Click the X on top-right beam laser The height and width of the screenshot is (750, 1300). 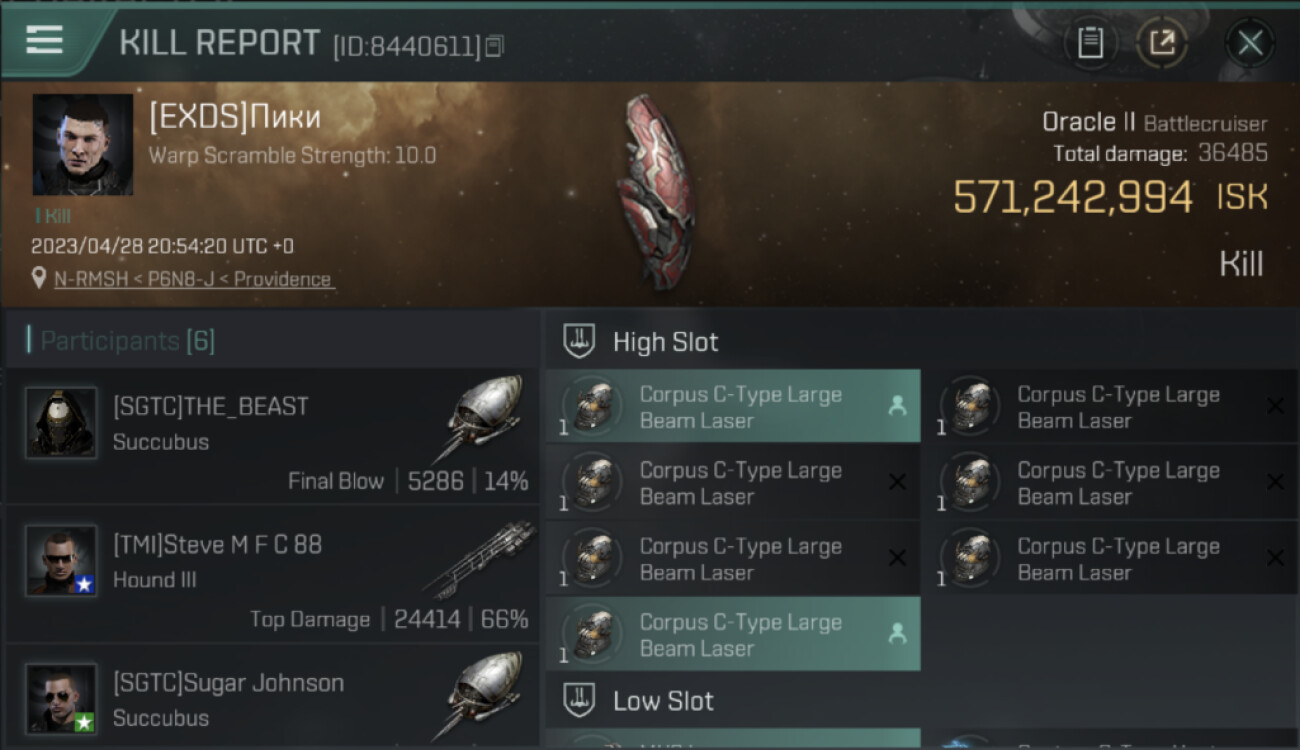(1275, 406)
